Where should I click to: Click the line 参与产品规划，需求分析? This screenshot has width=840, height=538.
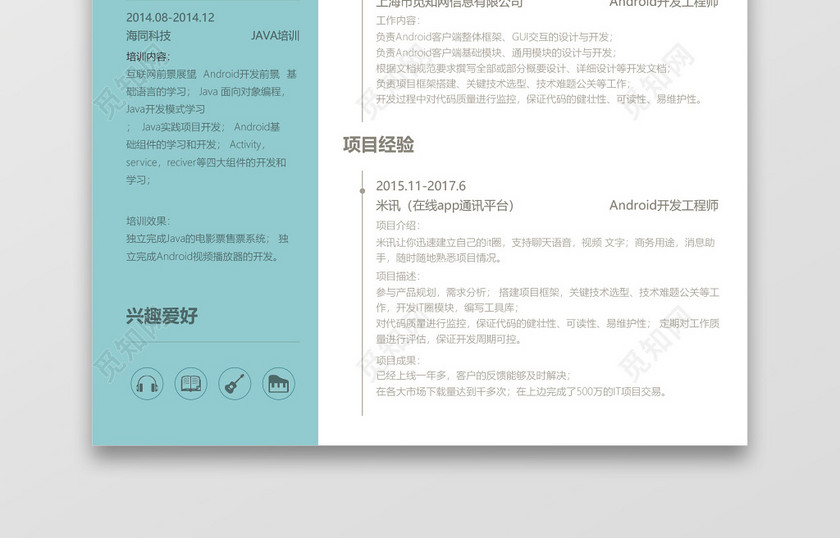(548, 293)
